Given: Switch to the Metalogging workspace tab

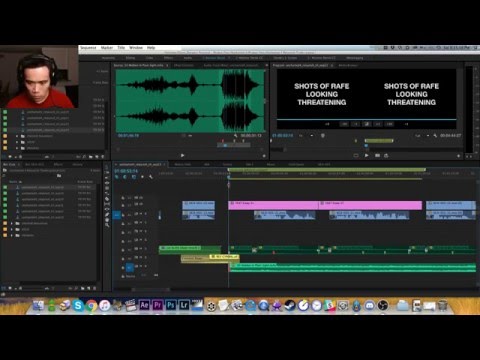Looking at the screenshot, I should (x=354, y=58).
